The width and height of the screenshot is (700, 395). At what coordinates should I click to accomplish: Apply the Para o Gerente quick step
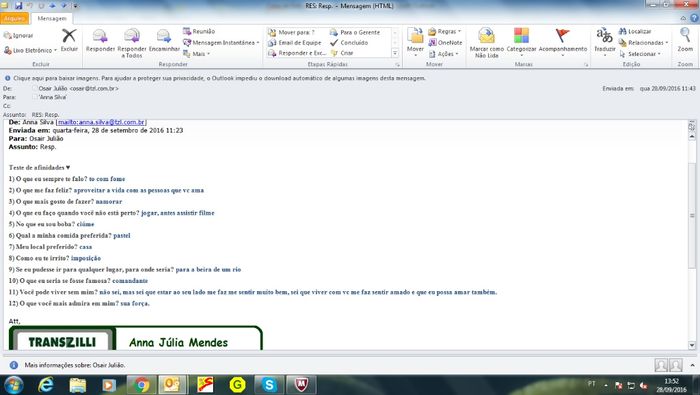coord(355,32)
